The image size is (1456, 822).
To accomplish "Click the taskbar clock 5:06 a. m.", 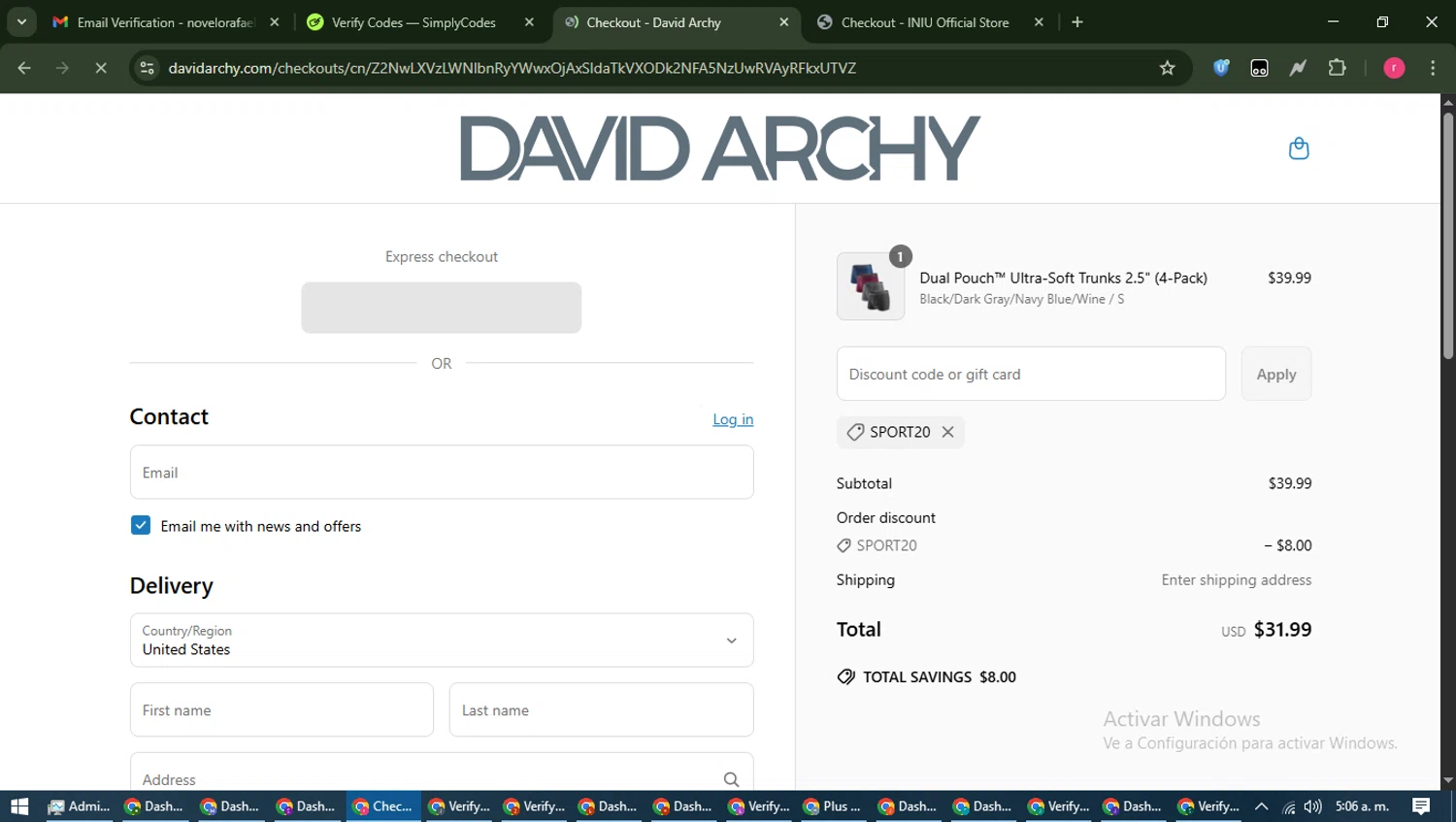I will click(1362, 806).
